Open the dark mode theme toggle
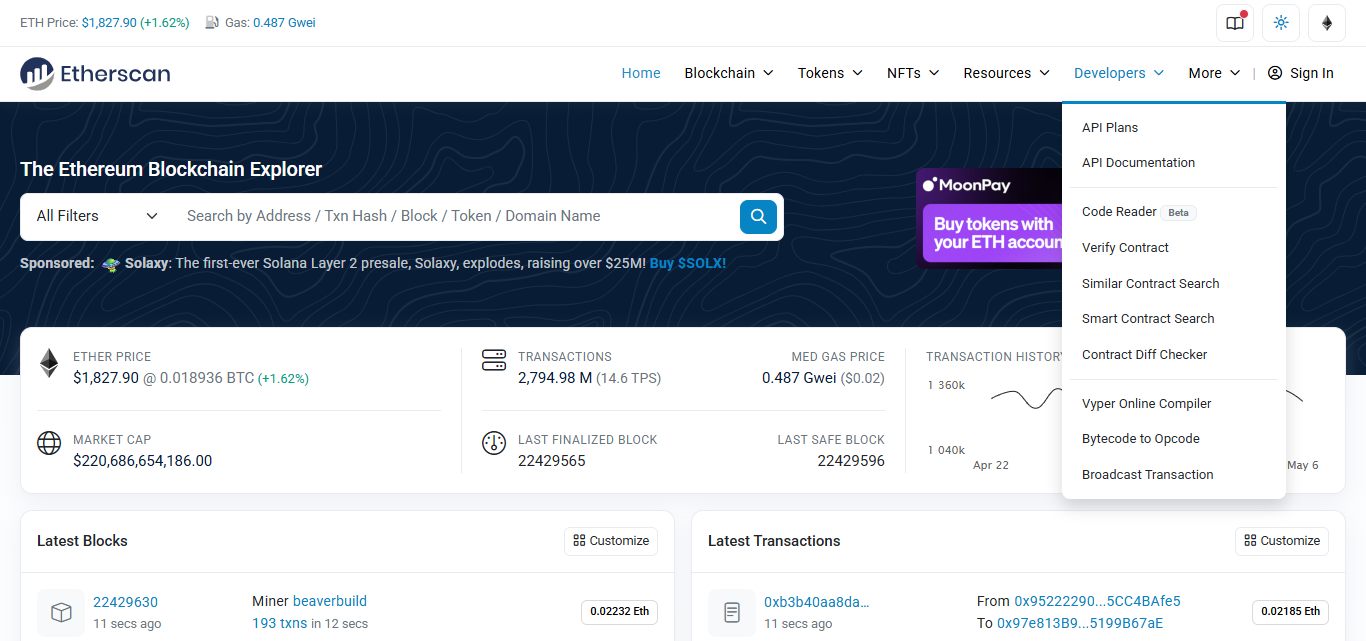This screenshot has width=1366, height=641. (1281, 22)
